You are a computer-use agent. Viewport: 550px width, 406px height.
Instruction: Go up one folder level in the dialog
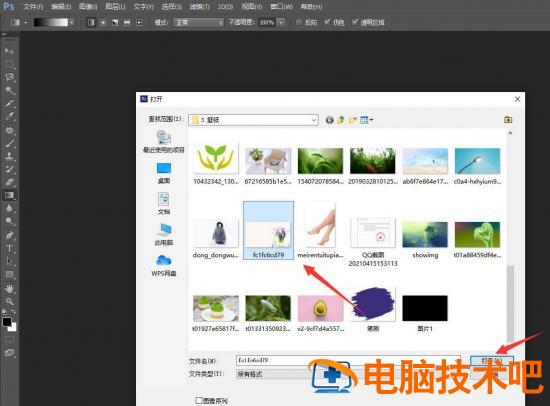(x=341, y=120)
